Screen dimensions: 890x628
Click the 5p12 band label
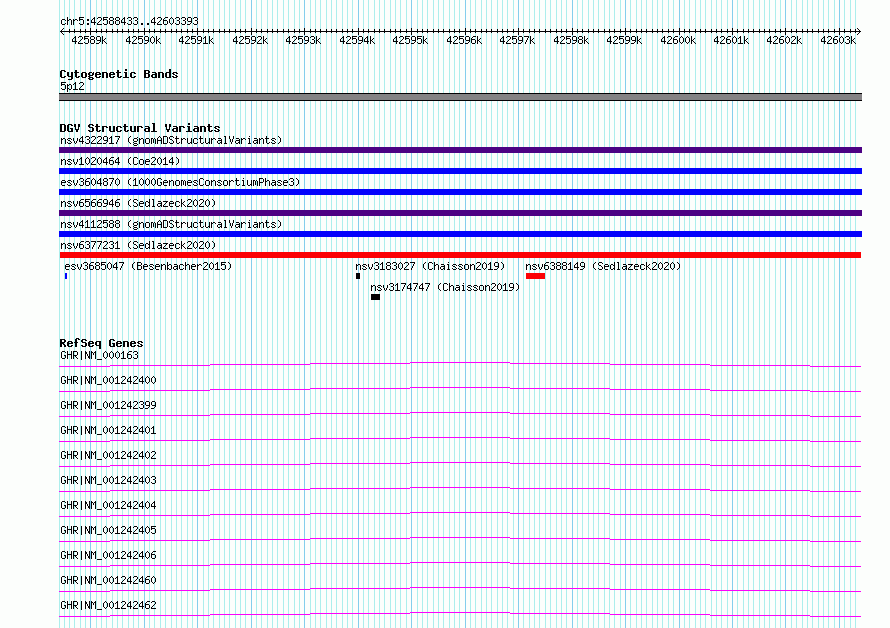[72, 86]
